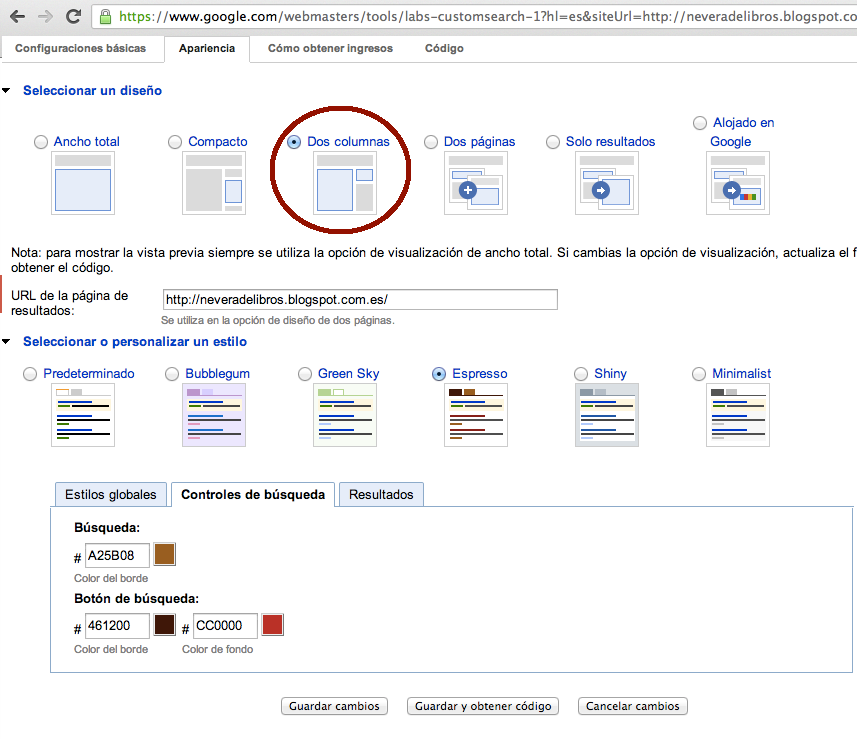Go to the Código tab
857x739 pixels.
pyautogui.click(x=444, y=49)
